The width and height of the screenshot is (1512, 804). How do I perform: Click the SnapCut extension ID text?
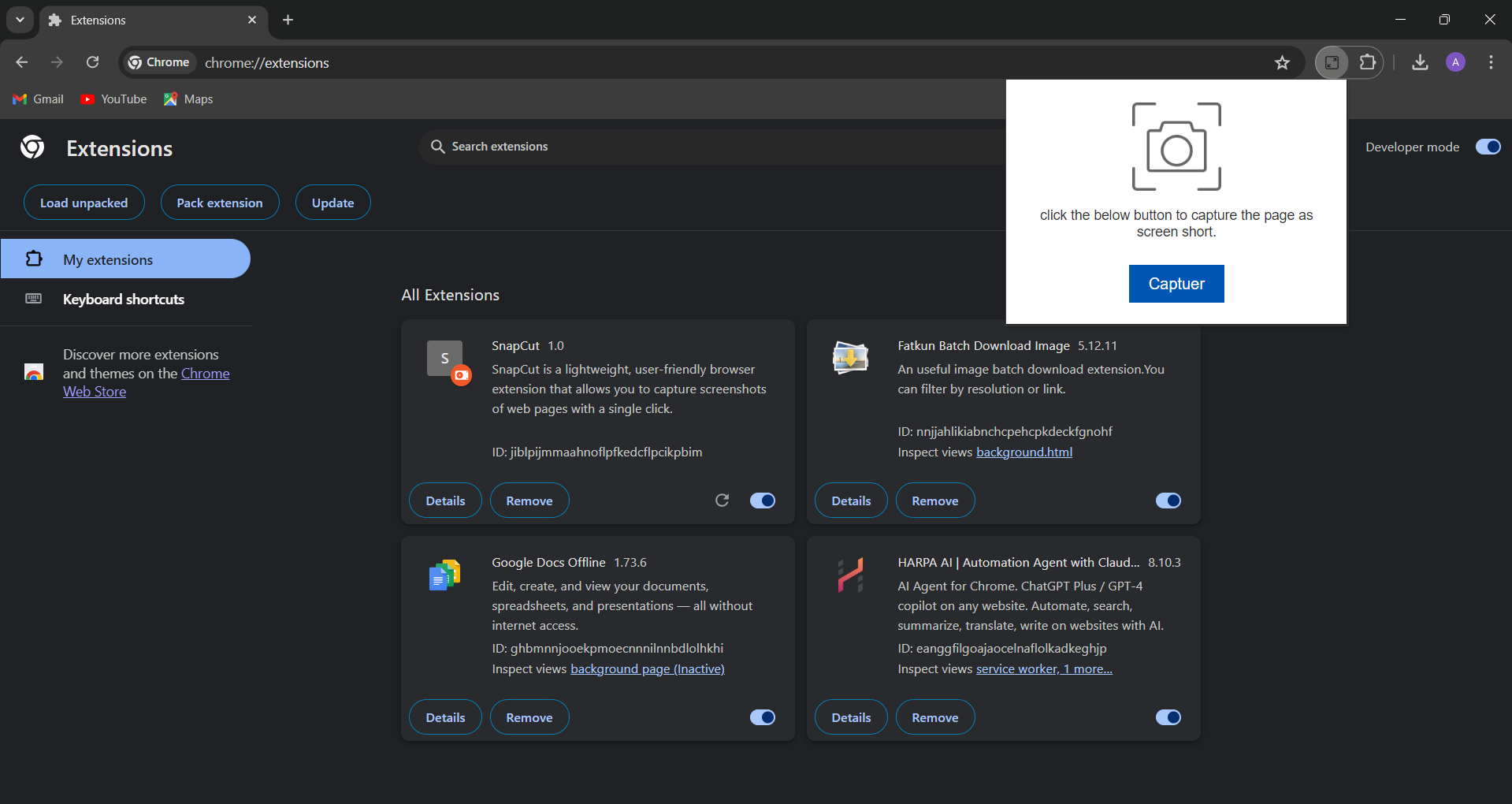[x=597, y=452]
